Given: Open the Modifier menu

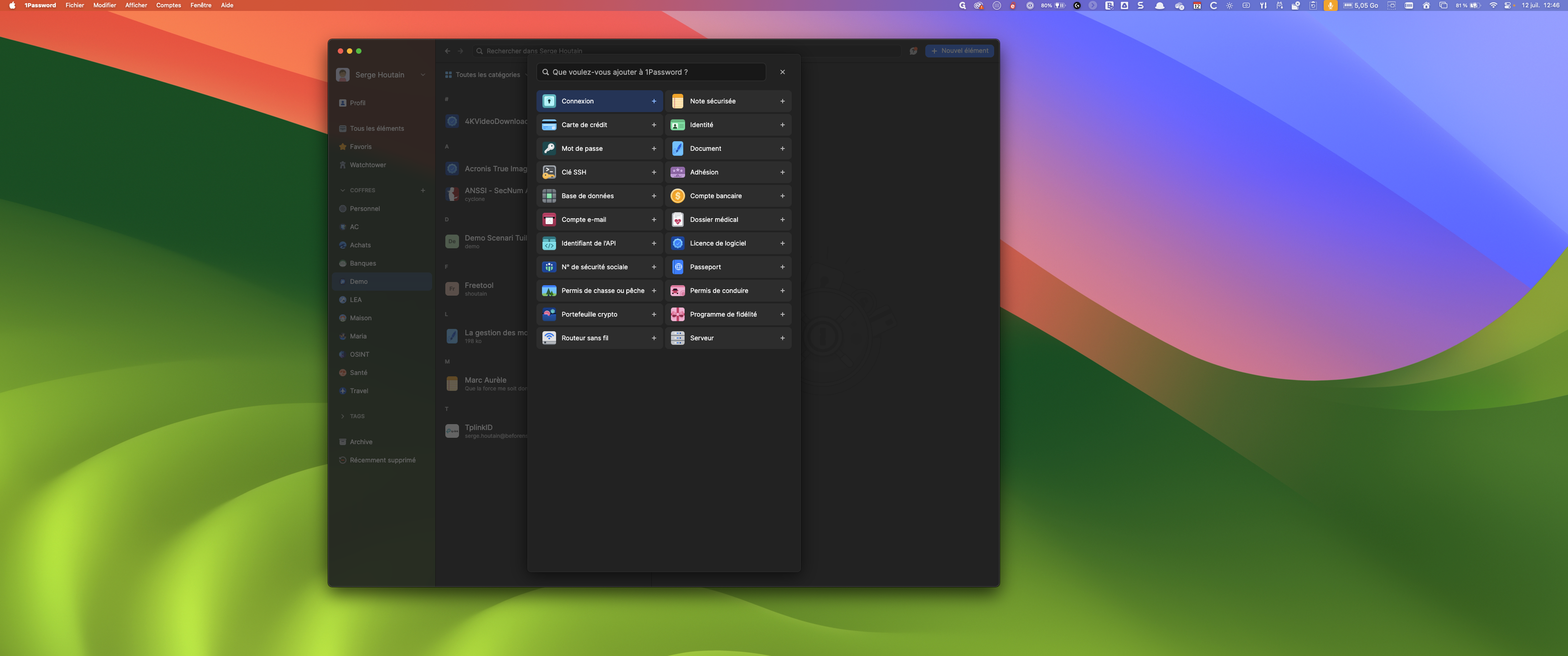Looking at the screenshot, I should coord(104,5).
